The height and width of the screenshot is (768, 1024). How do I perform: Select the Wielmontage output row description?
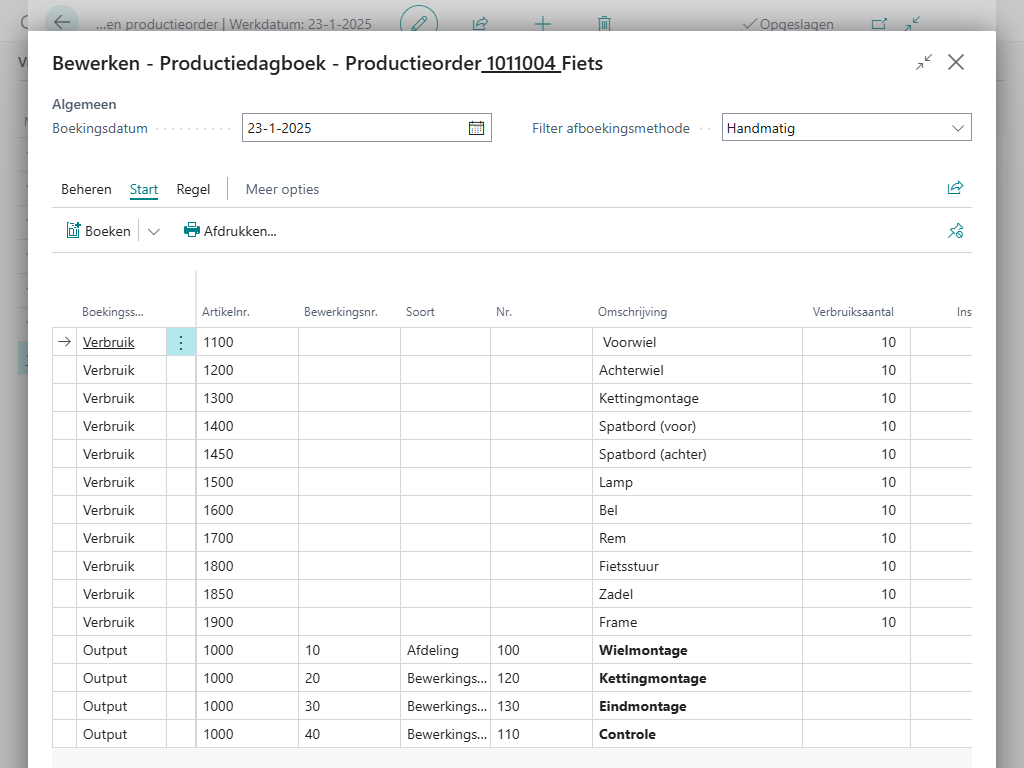pyautogui.click(x=643, y=650)
